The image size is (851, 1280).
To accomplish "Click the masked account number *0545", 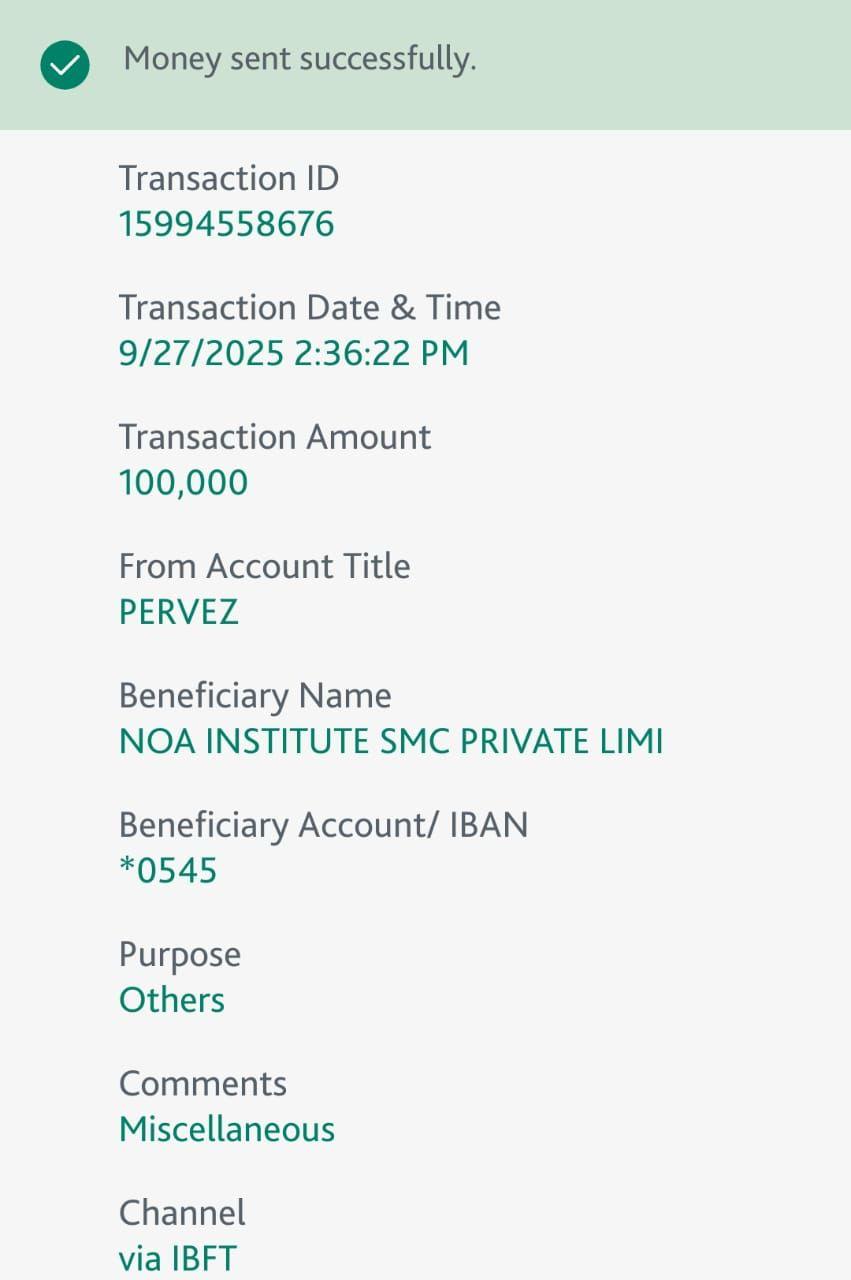I will [168, 871].
